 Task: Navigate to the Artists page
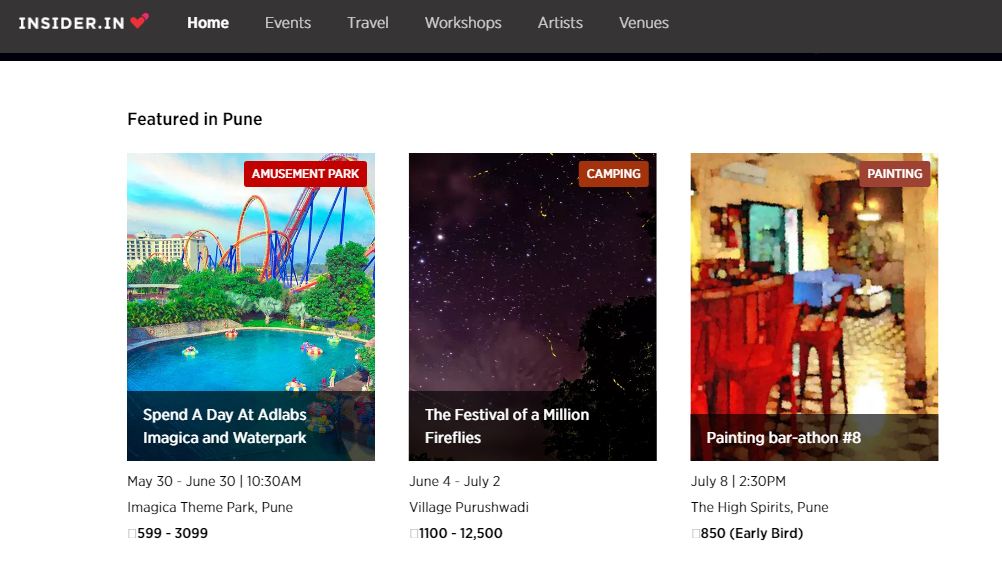tap(560, 23)
